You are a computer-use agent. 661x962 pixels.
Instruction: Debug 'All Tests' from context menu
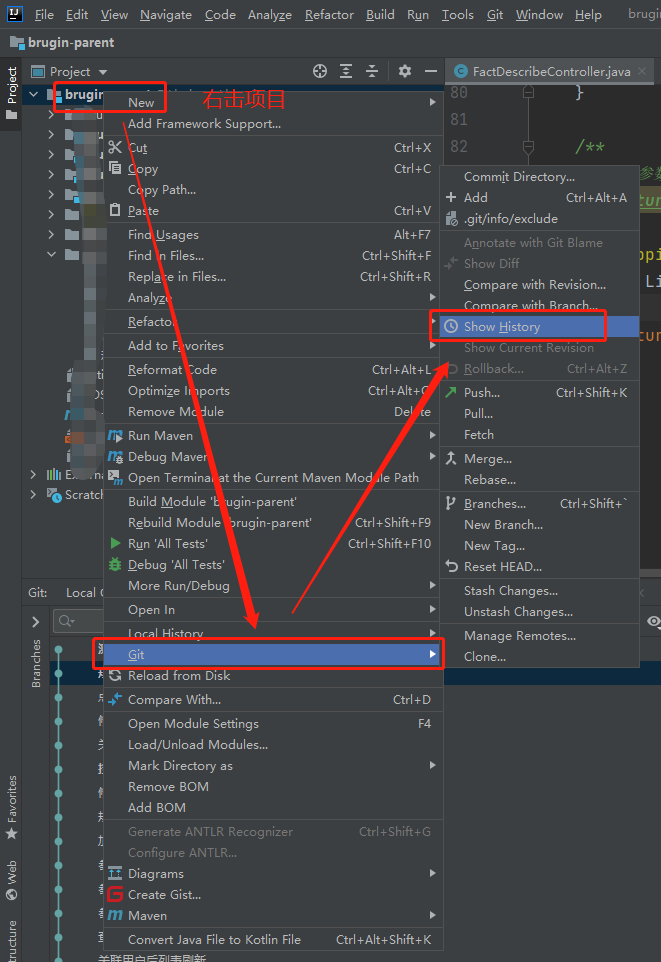[x=274, y=564]
